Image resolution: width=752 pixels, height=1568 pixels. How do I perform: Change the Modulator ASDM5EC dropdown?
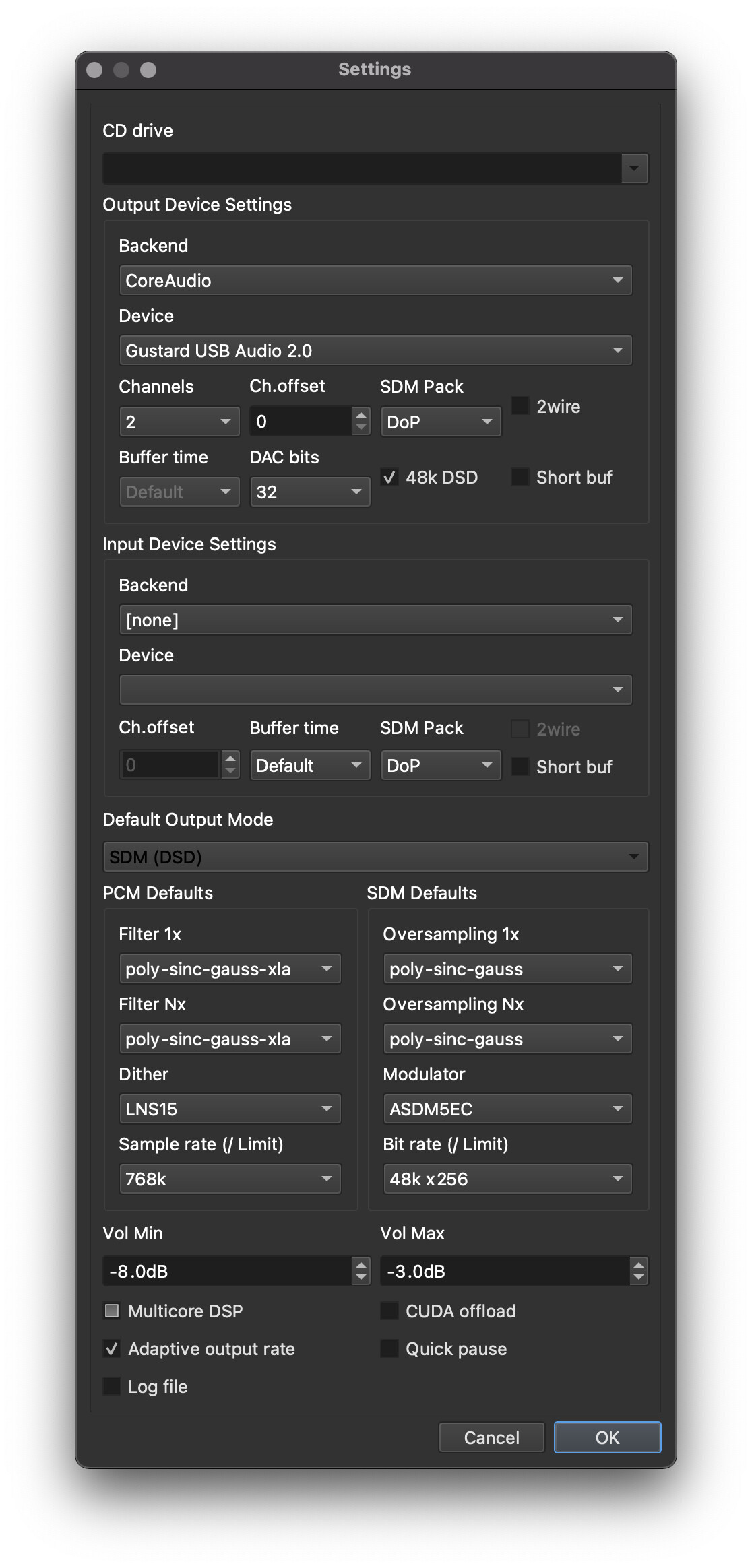tap(507, 1109)
